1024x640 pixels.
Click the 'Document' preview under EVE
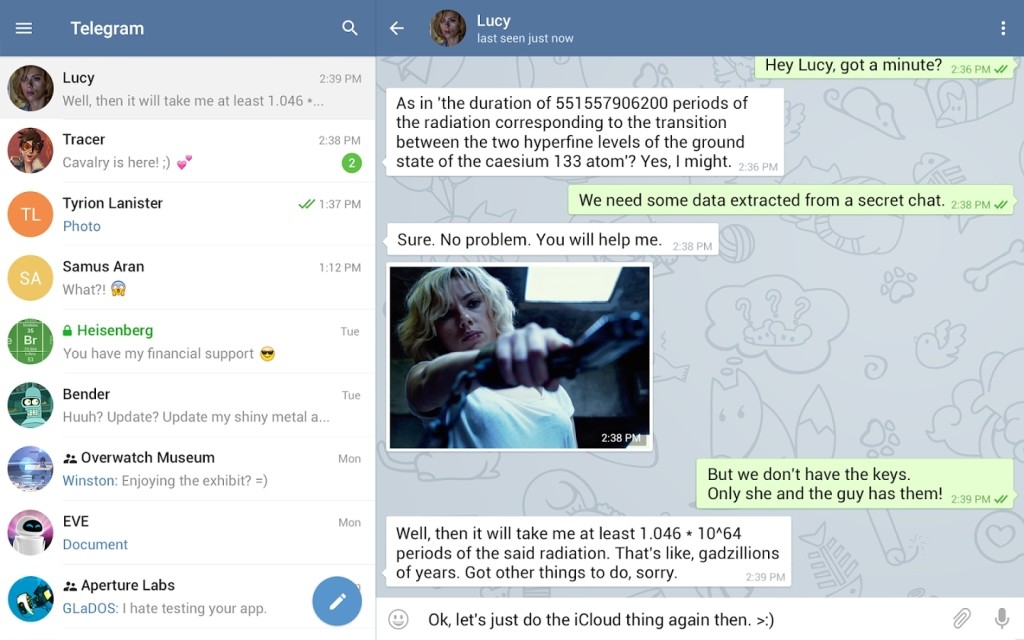click(95, 545)
